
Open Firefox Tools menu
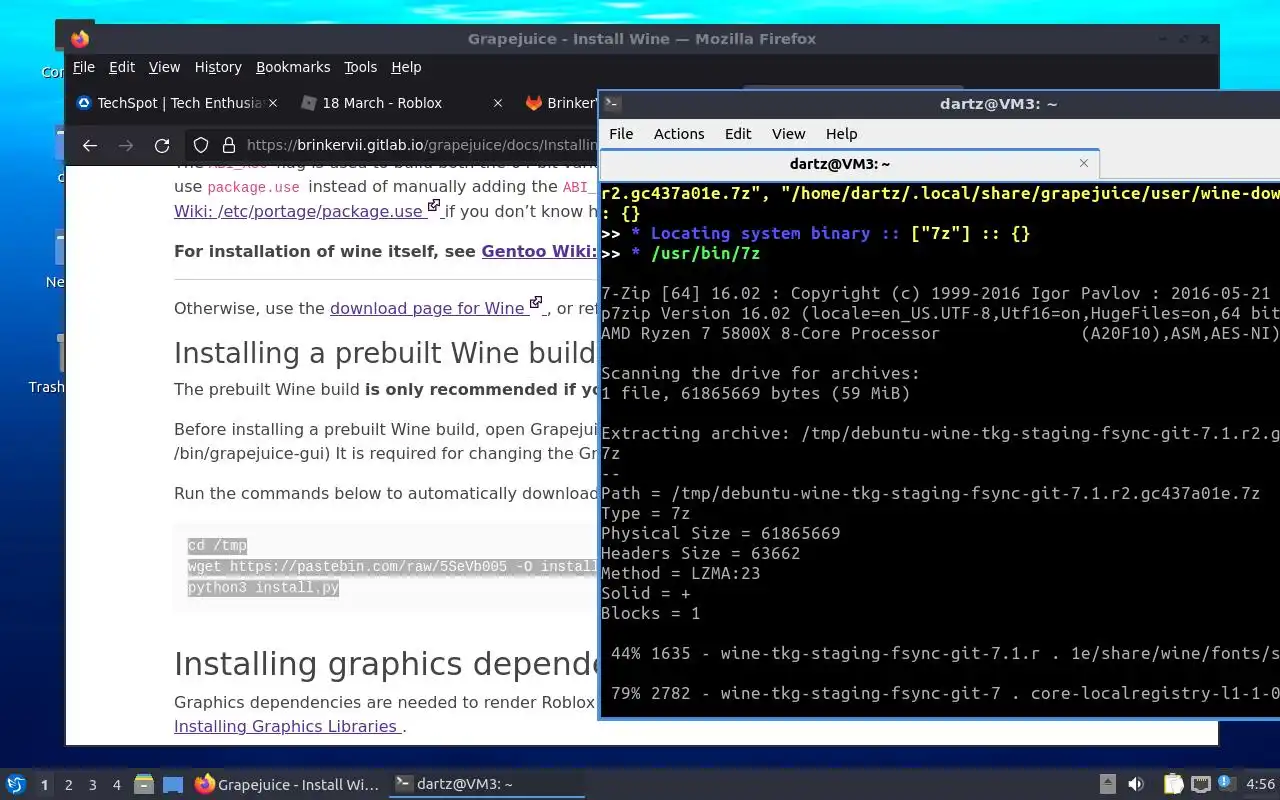coord(360,67)
